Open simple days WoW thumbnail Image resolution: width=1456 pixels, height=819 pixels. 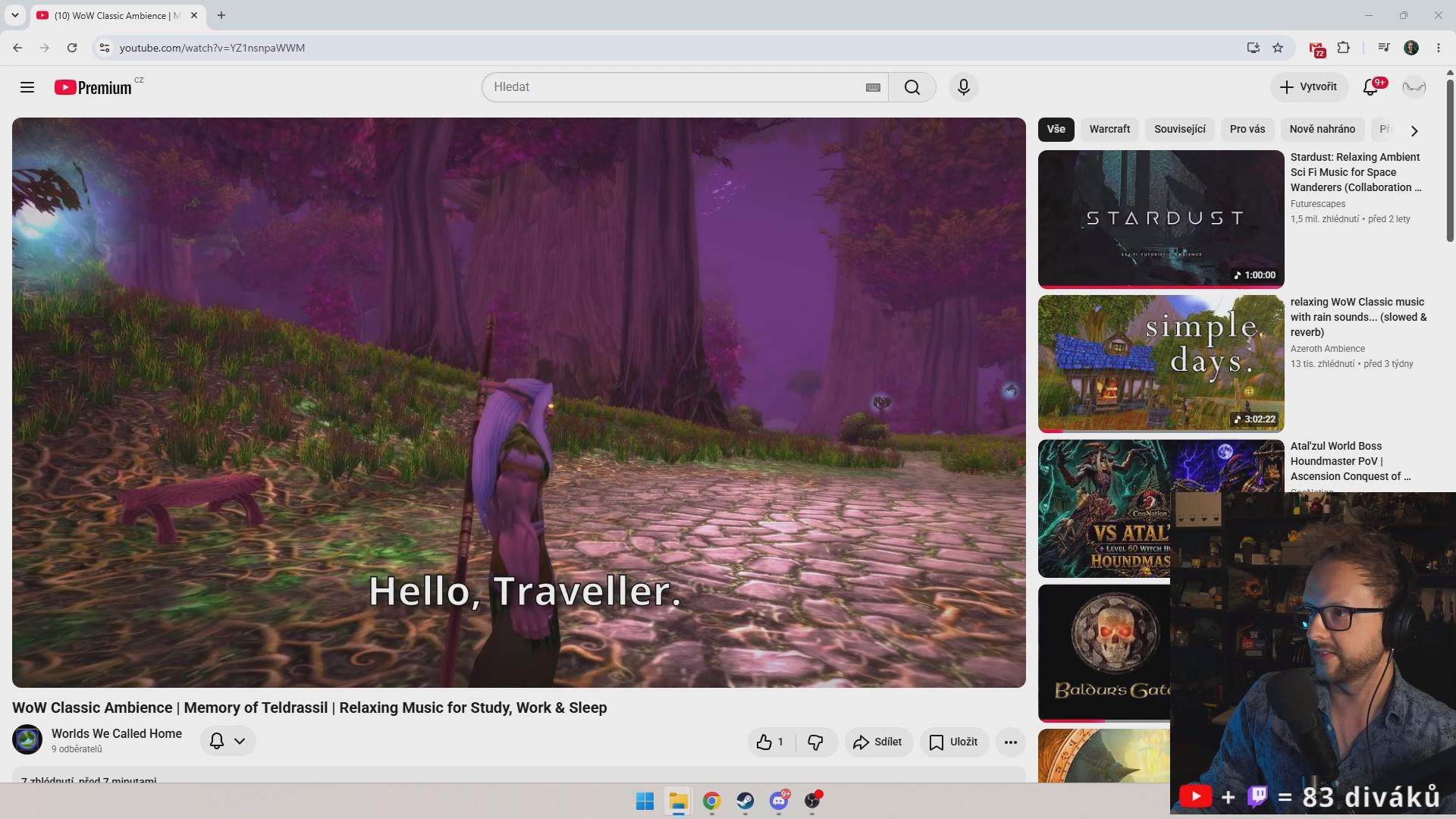click(1161, 363)
